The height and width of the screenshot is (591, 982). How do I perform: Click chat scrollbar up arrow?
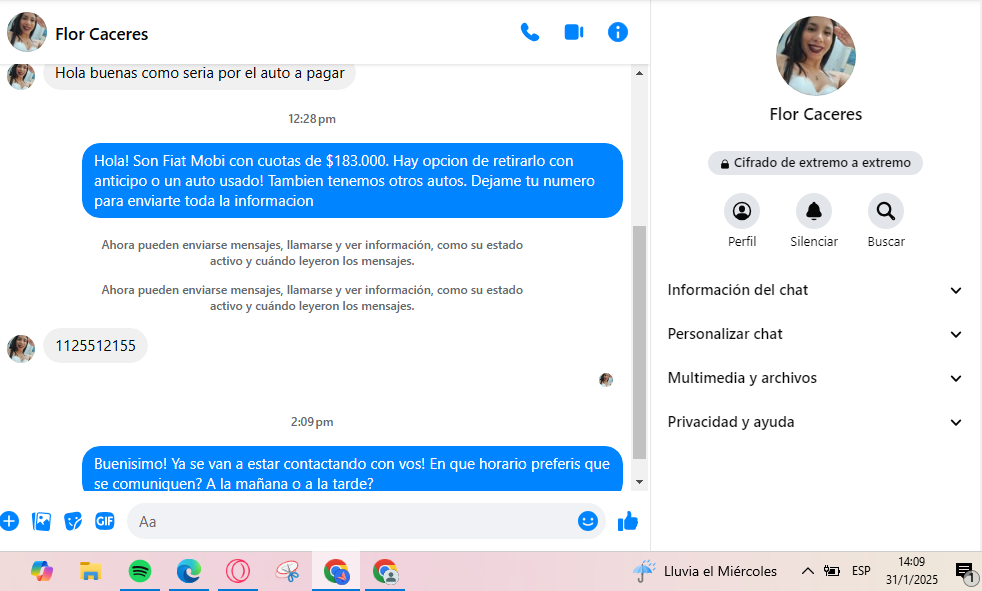coord(639,73)
